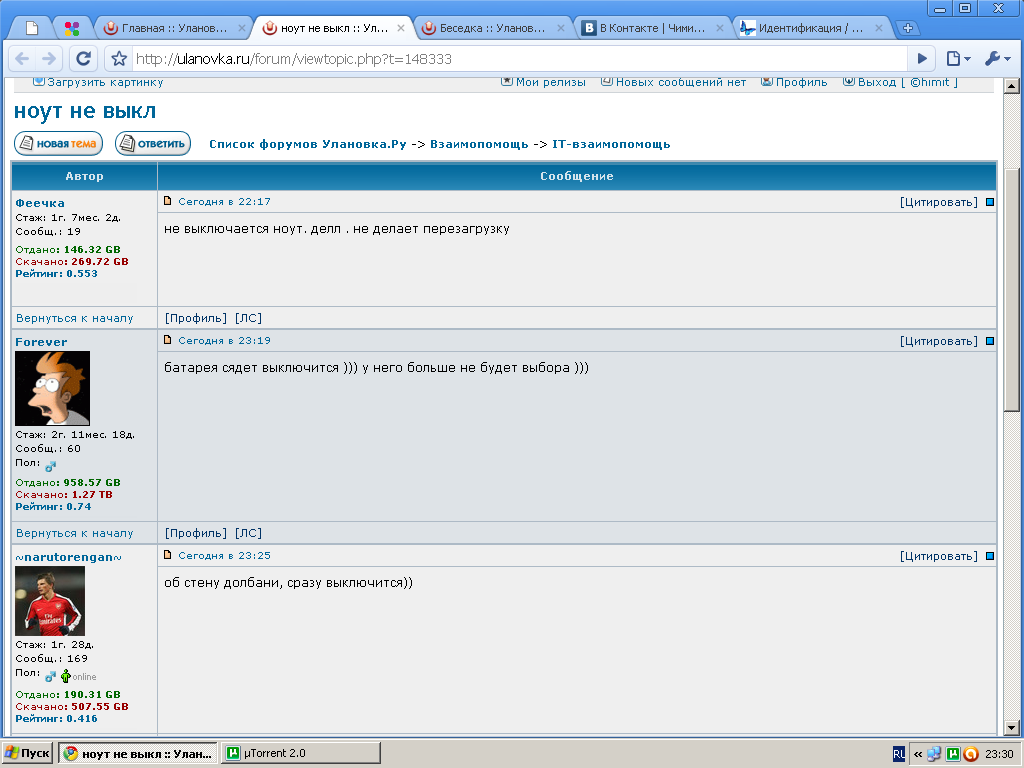Image resolution: width=1024 pixels, height=768 pixels.
Task: Close the ноут не выкл tab
Action: (401, 28)
